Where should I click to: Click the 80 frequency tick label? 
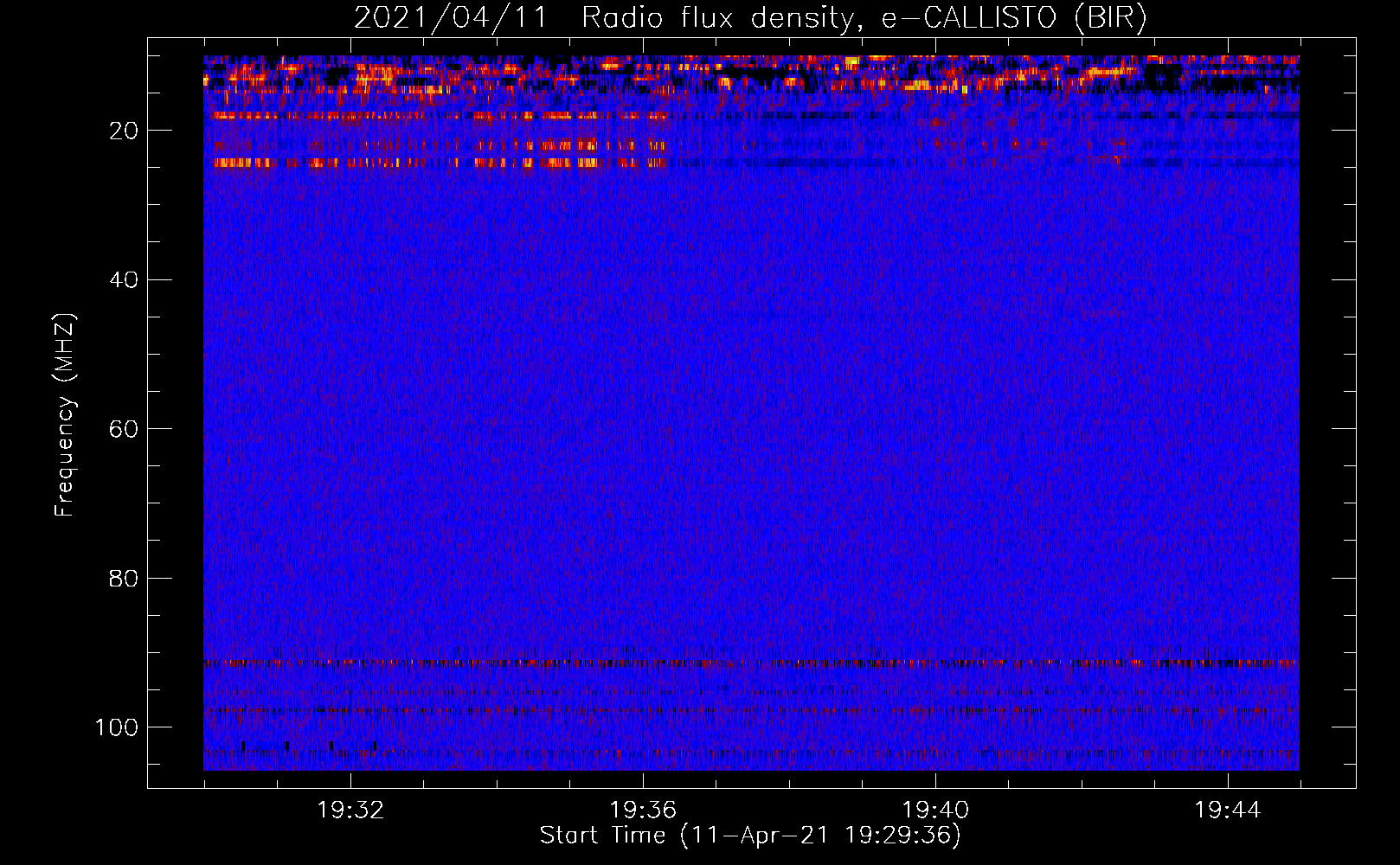(124, 578)
